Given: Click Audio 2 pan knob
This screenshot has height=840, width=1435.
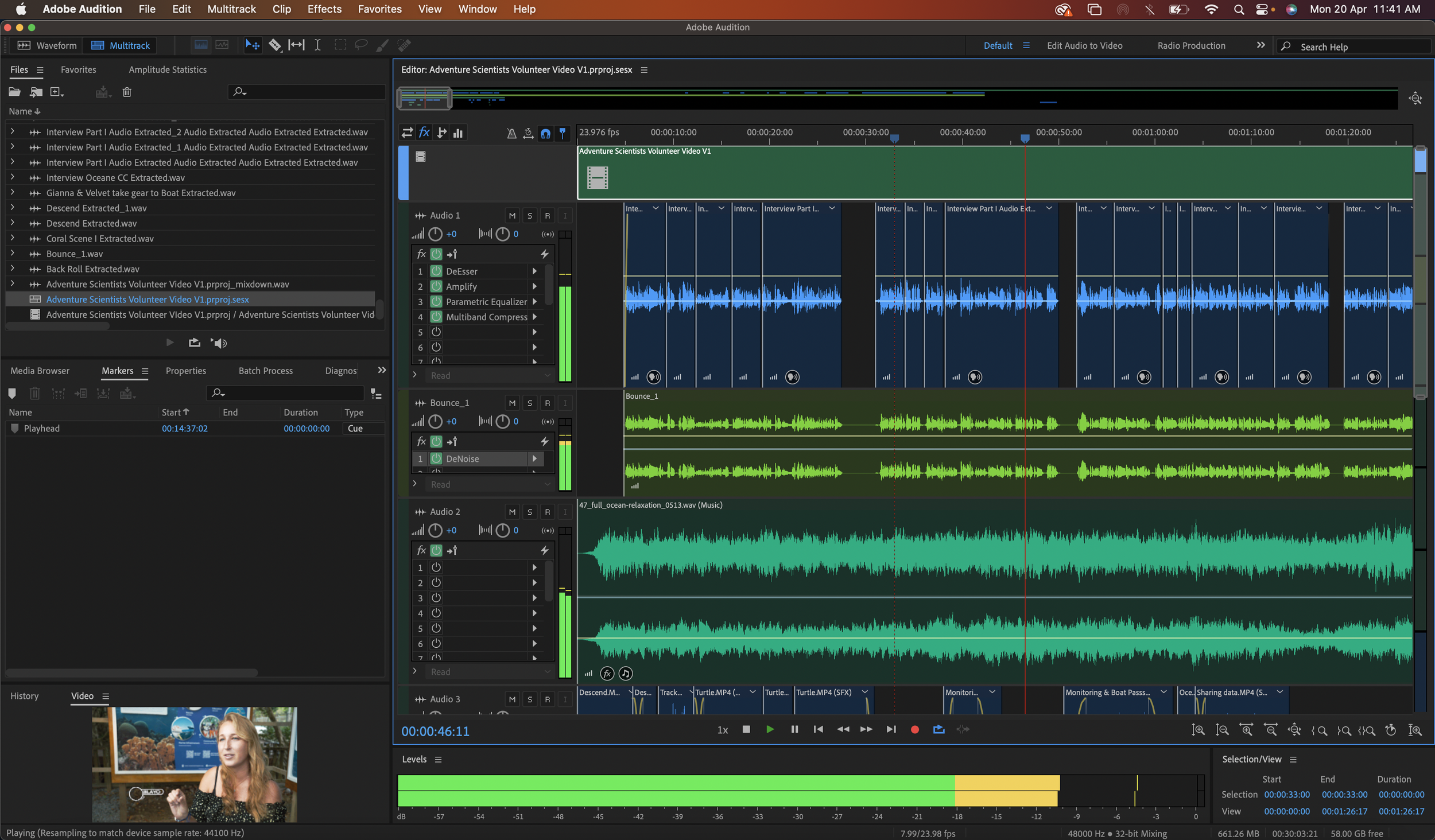Looking at the screenshot, I should pyautogui.click(x=502, y=530).
